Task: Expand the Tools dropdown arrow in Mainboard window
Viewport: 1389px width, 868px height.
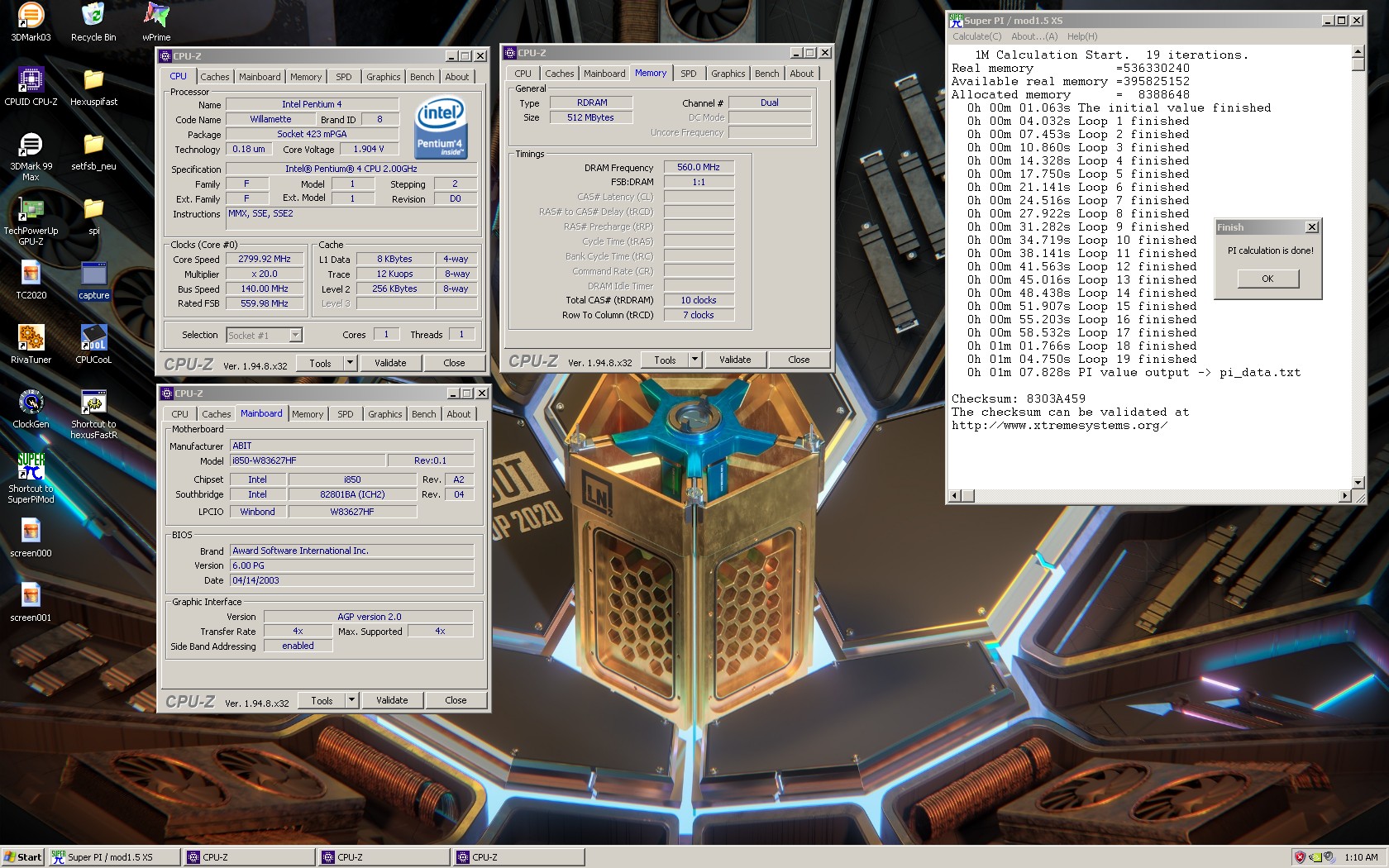Action: (351, 699)
